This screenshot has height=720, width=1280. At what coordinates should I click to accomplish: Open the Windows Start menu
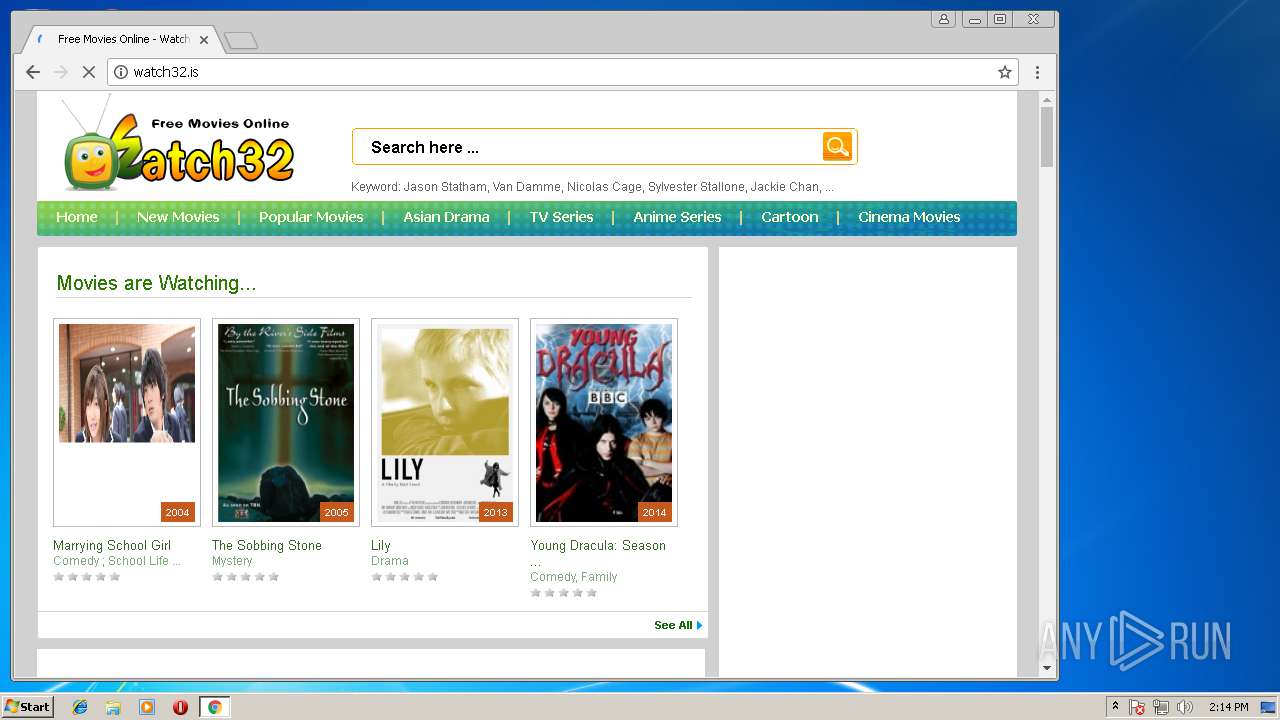pyautogui.click(x=27, y=707)
